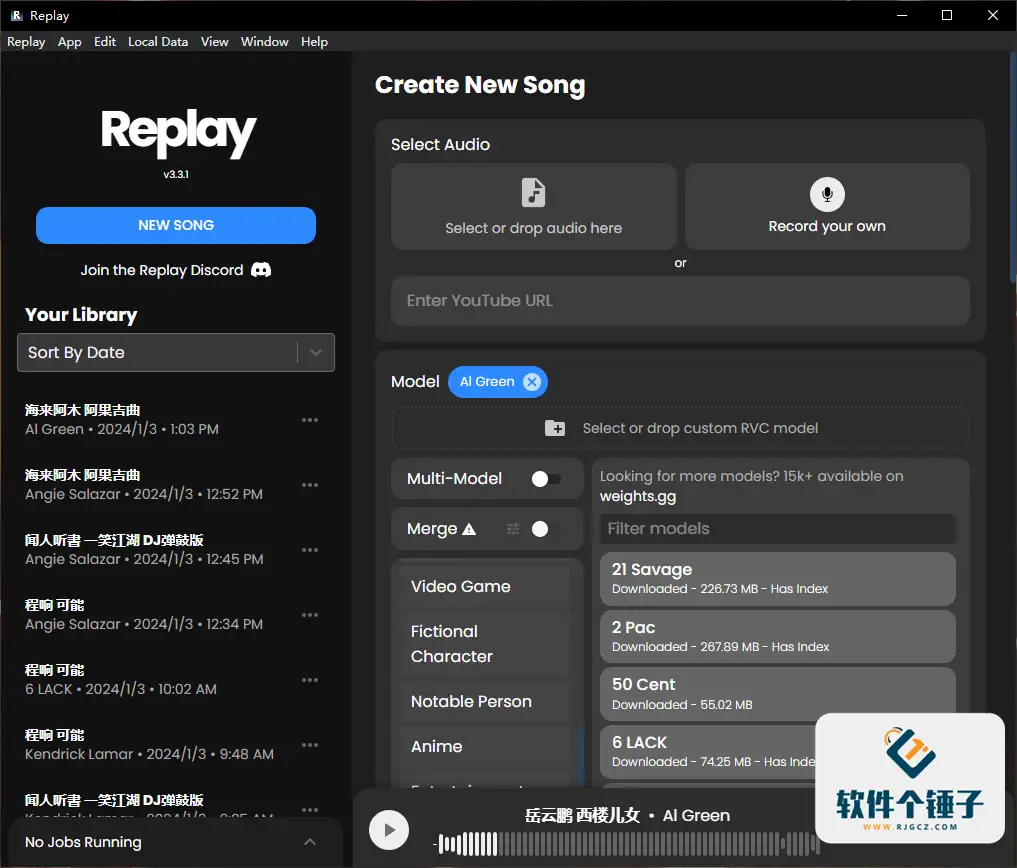This screenshot has height=868, width=1017.
Task: Follow the weights.gg link
Action: pyautogui.click(x=638, y=497)
